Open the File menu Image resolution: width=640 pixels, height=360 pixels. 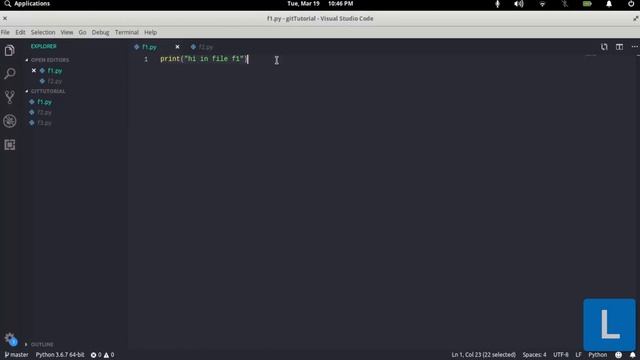pos(5,32)
